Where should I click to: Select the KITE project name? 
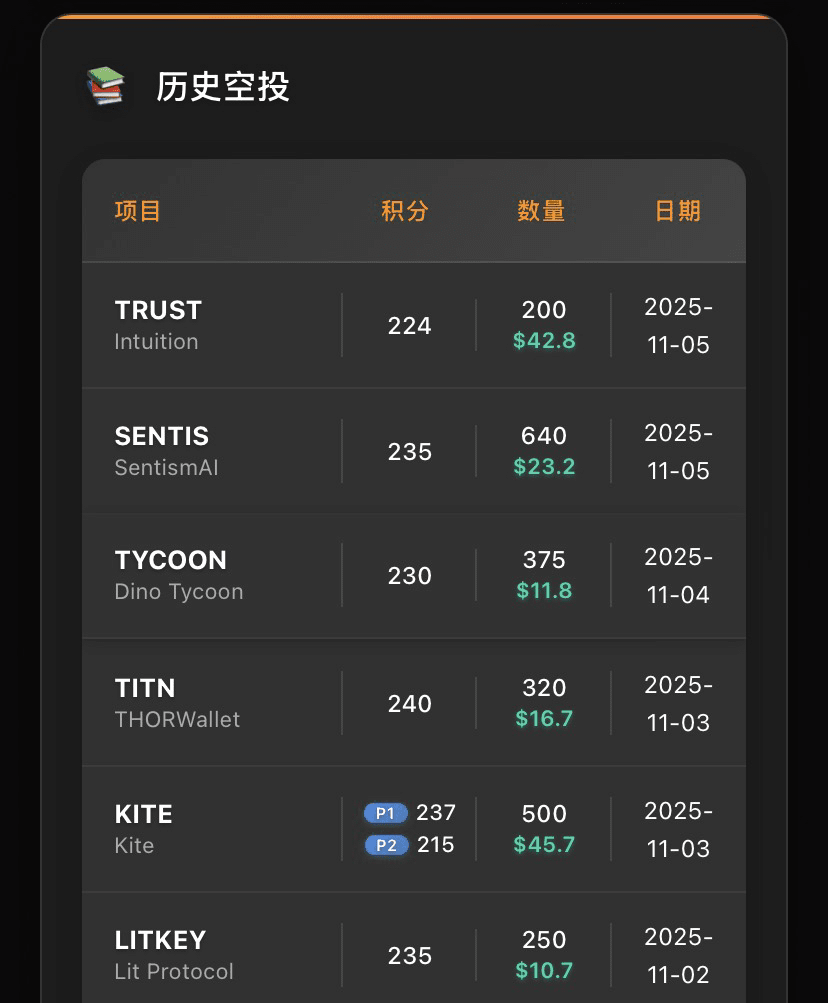coord(144,814)
